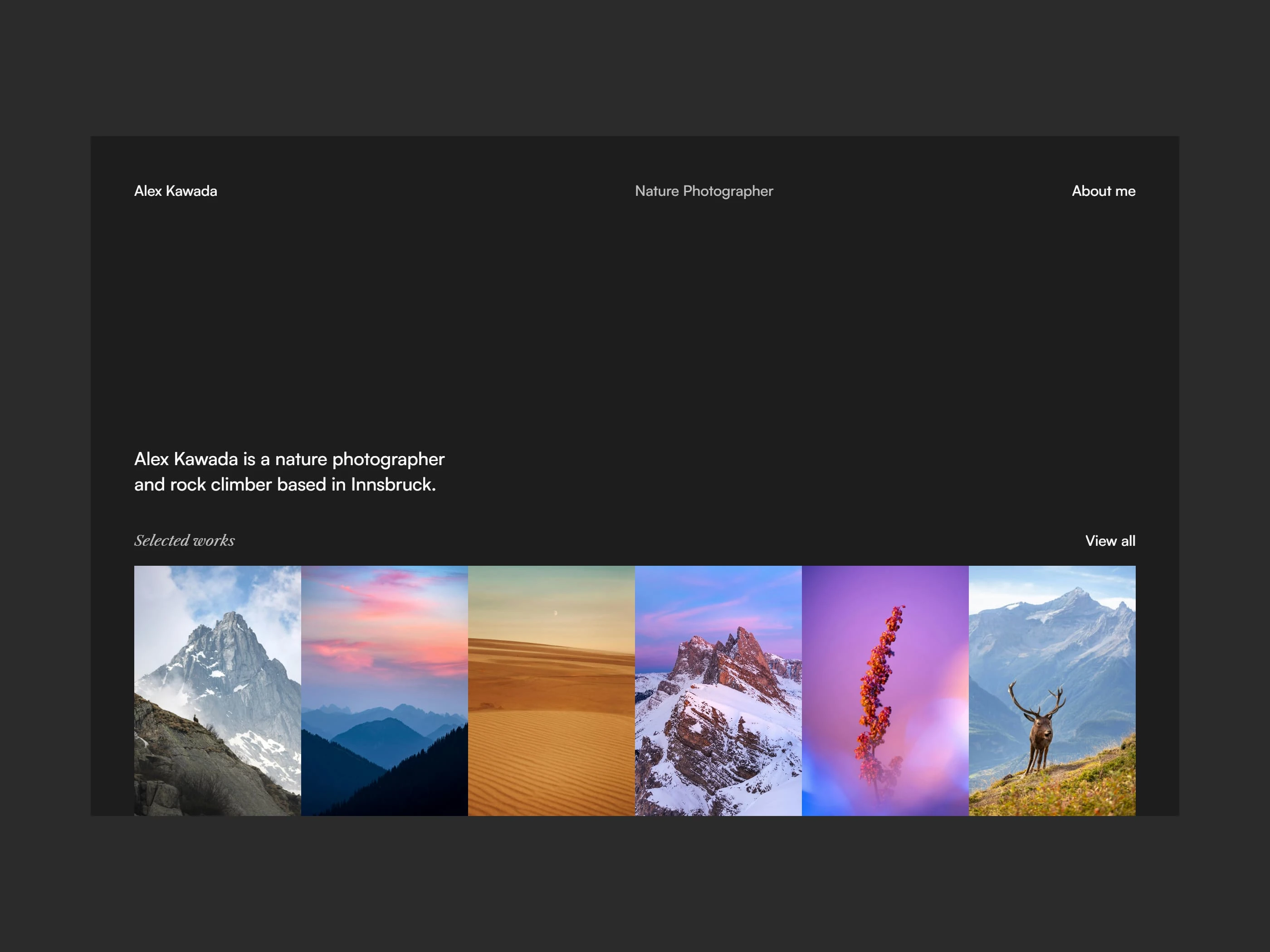Open the About me page

1103,191
